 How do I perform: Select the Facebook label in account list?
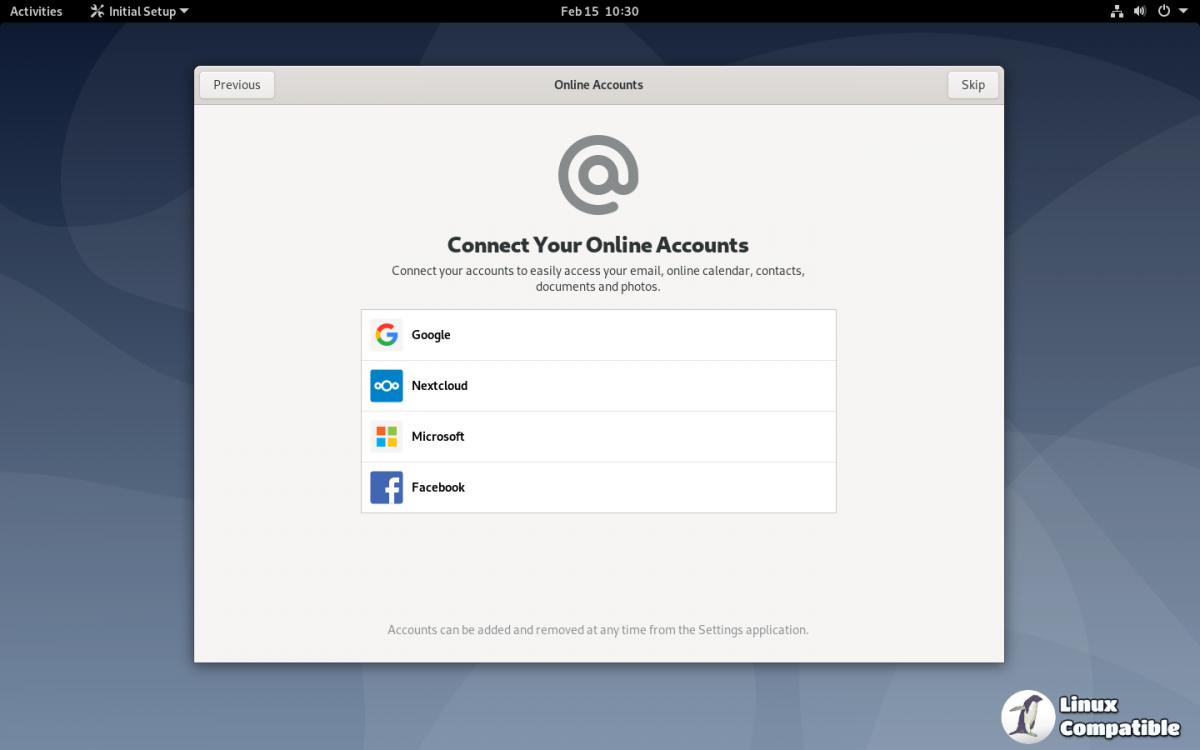pos(438,488)
